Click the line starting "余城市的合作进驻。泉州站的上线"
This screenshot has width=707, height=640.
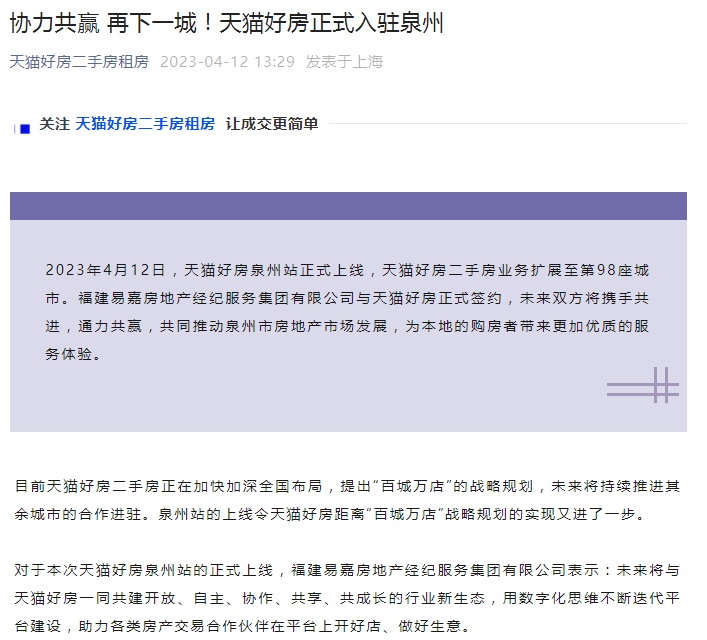(330, 514)
